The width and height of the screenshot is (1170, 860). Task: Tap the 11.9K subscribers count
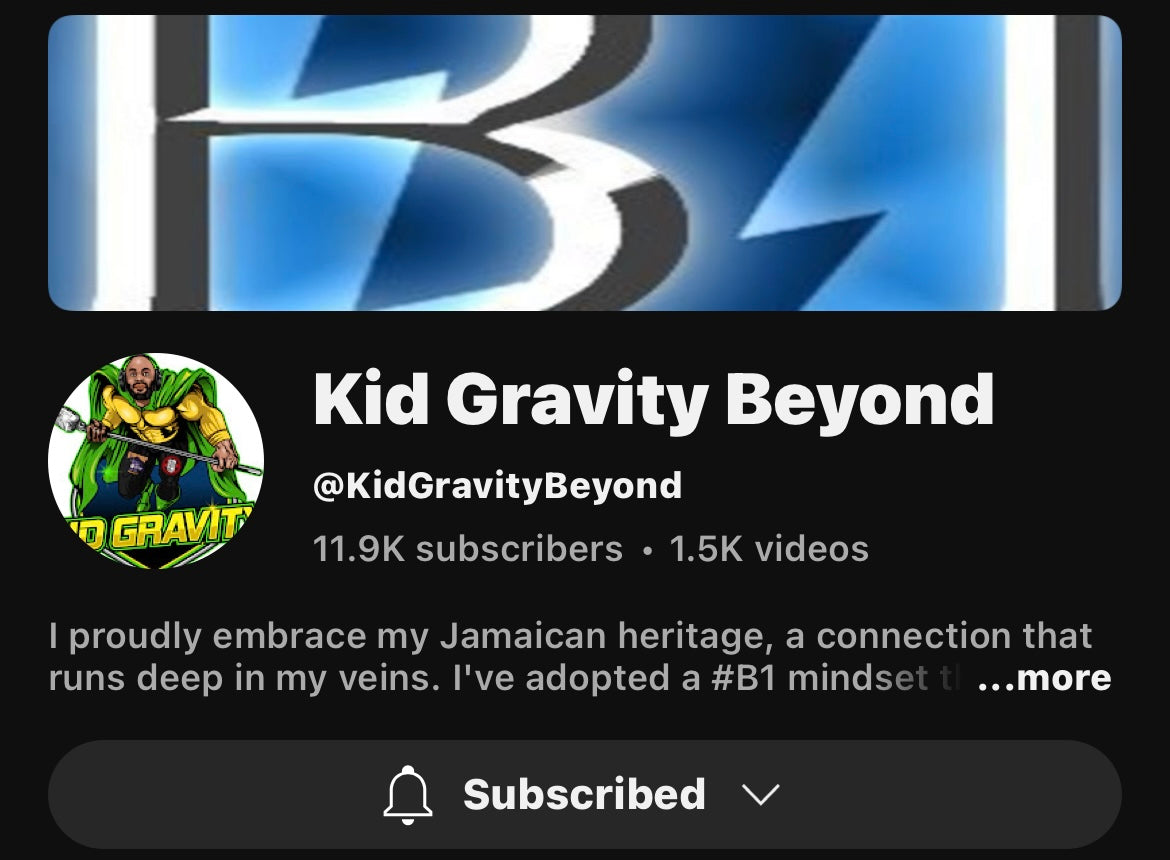tap(468, 549)
